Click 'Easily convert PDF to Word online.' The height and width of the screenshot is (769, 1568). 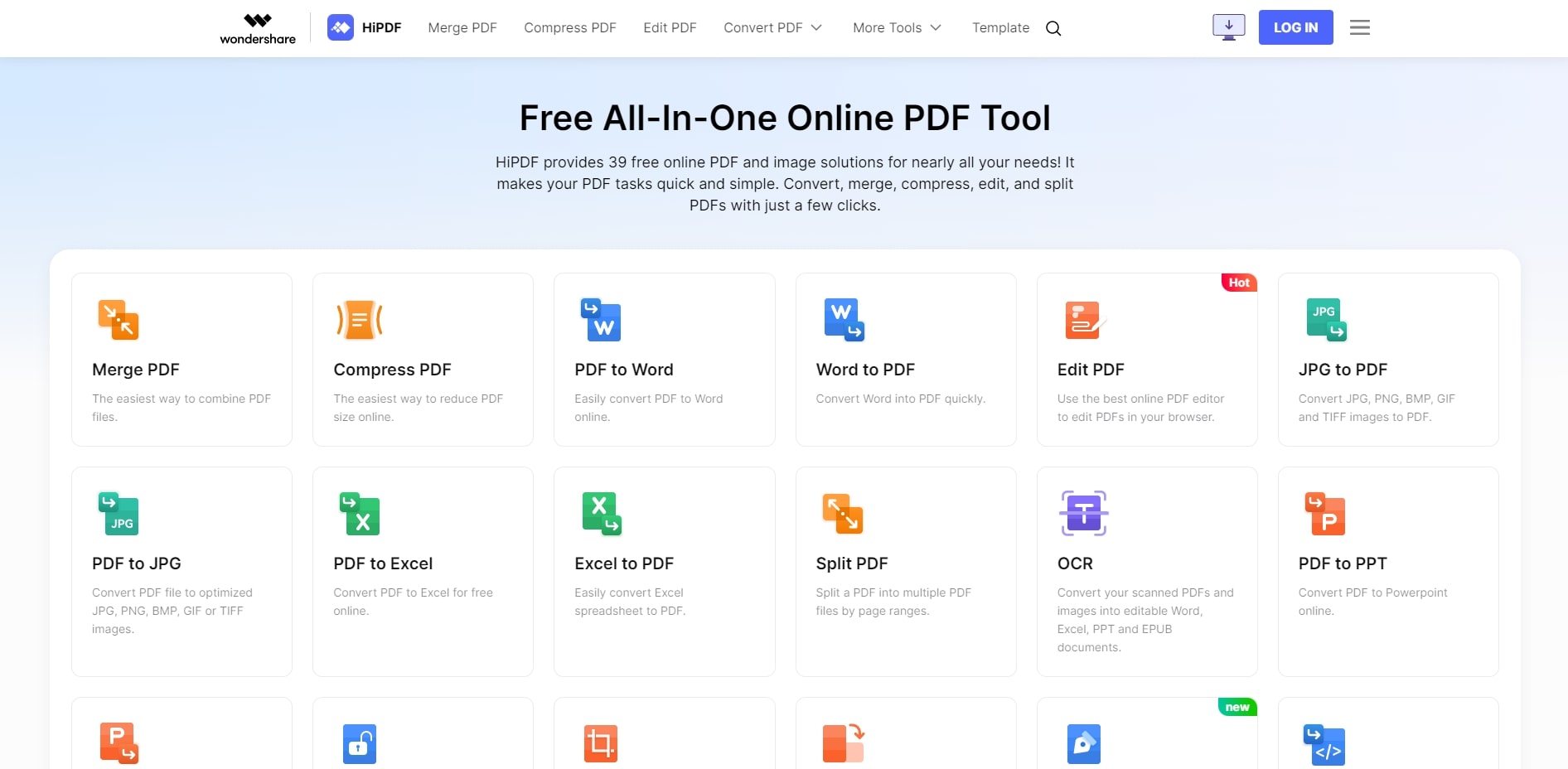649,408
